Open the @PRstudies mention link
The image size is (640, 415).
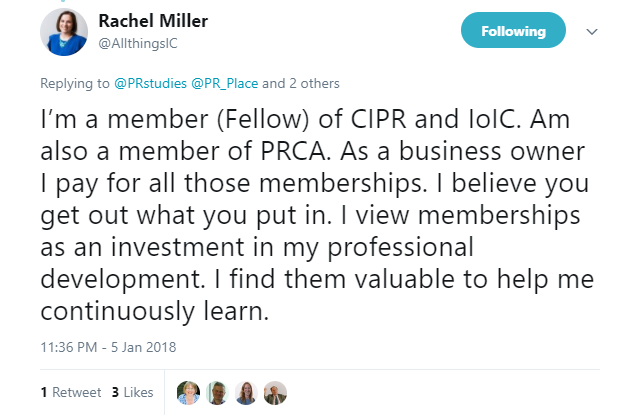pyautogui.click(x=144, y=83)
